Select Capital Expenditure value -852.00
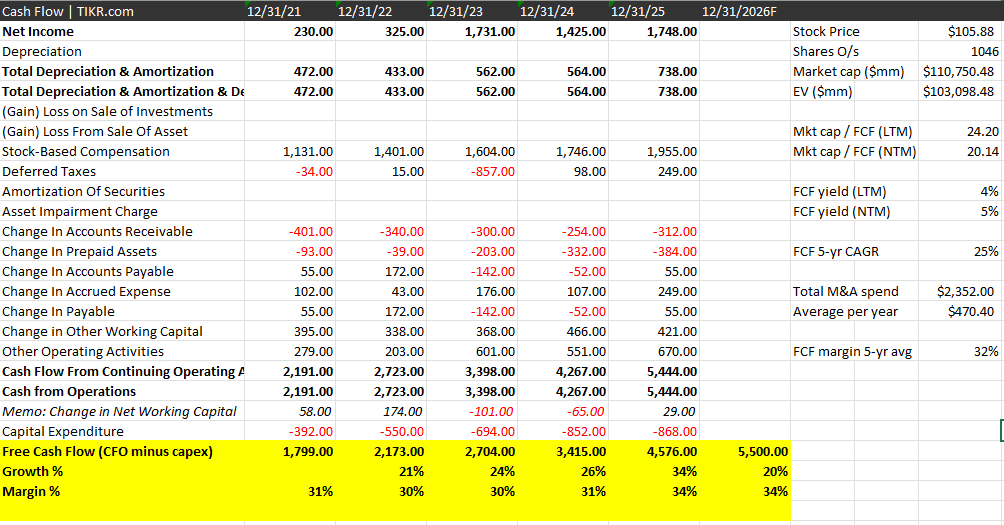 (583, 432)
